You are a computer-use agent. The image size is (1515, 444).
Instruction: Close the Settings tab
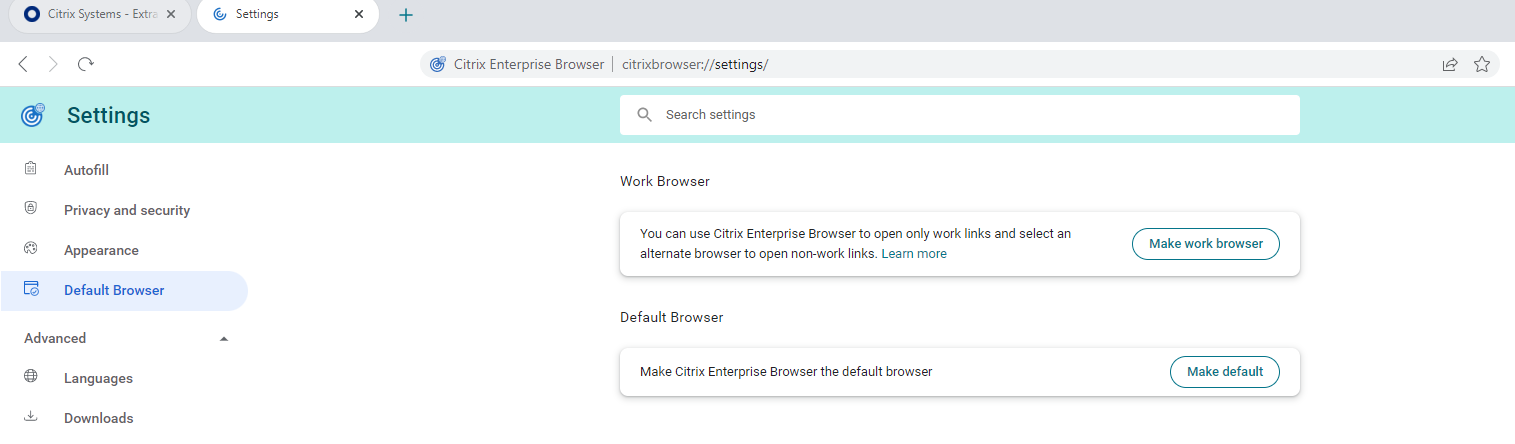point(359,15)
